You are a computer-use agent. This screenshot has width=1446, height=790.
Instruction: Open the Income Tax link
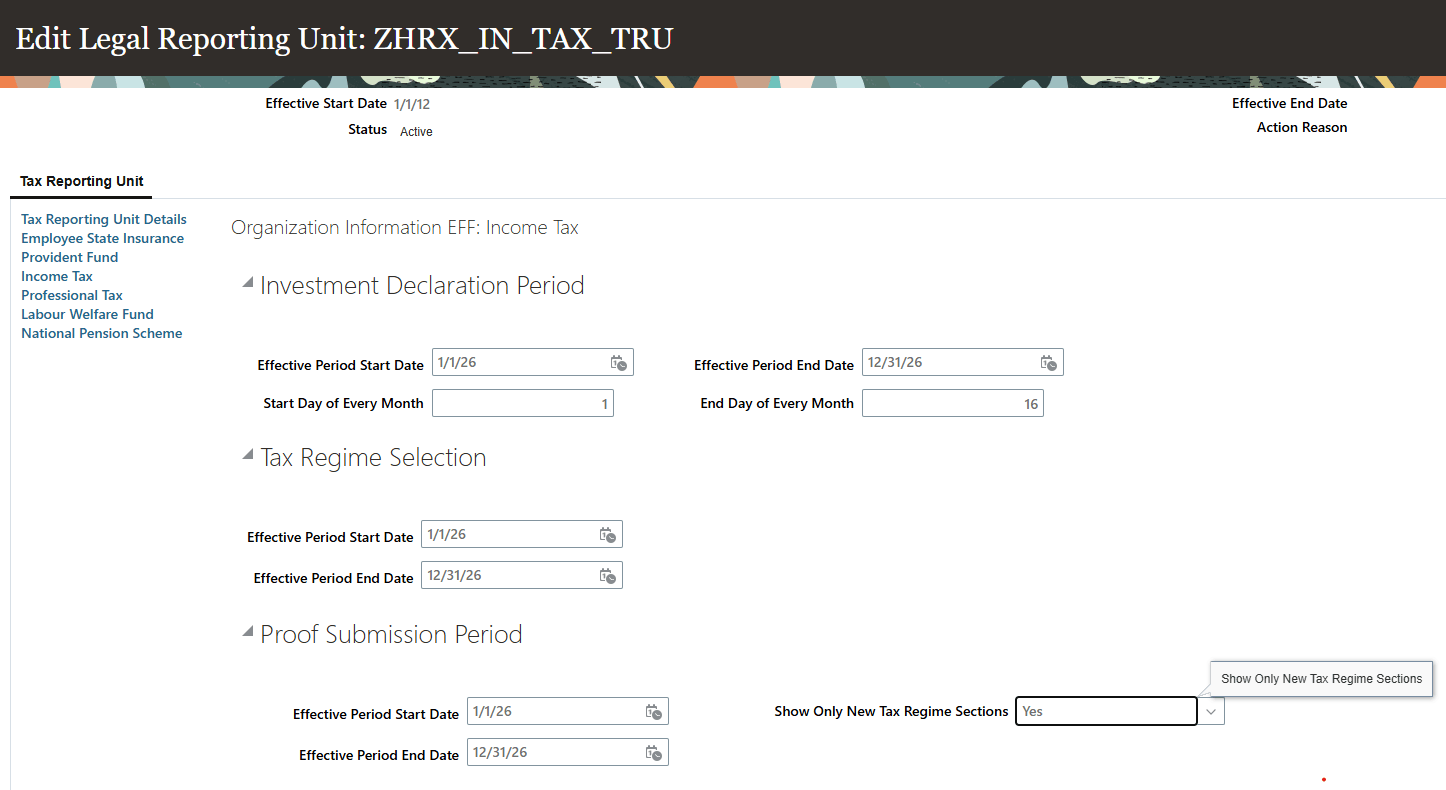pyautogui.click(x=57, y=276)
